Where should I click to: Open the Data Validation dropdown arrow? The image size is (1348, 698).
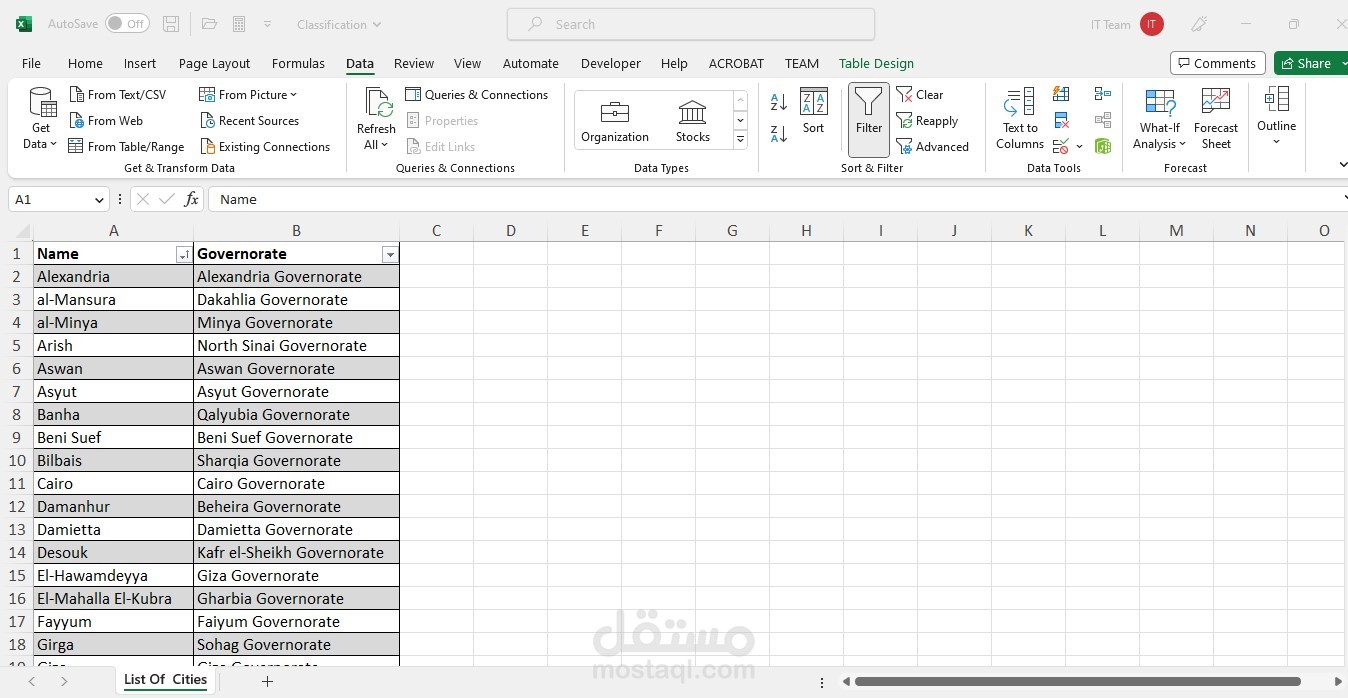[1080, 147]
